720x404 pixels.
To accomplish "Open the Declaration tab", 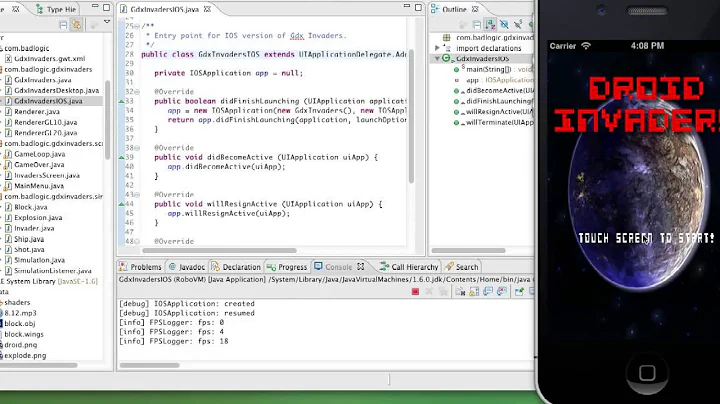I will point(236,267).
